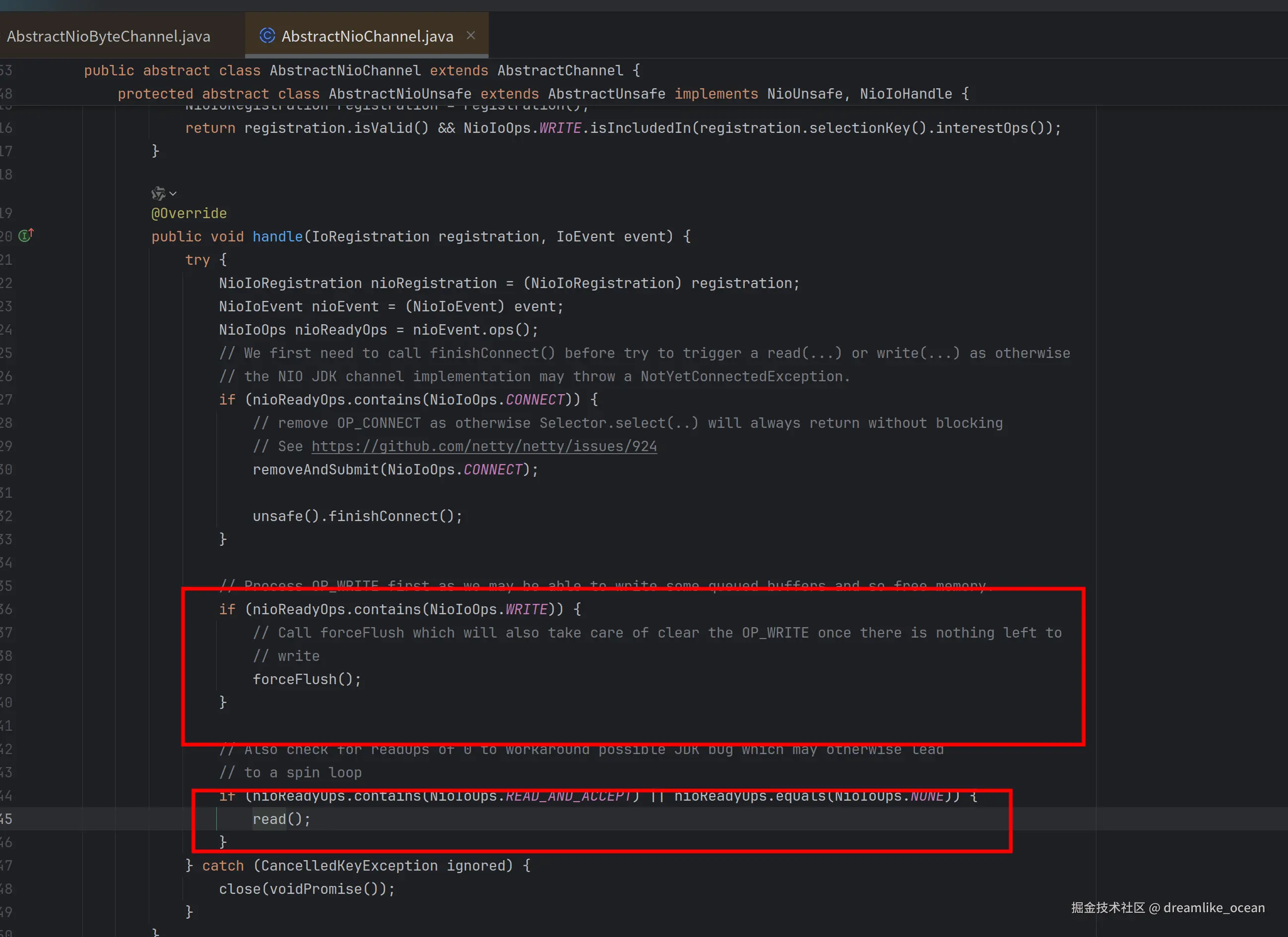Click the READ_AND_ACCEPT constant in the if condition
Viewport: 1288px width, 937px height.
pos(568,796)
